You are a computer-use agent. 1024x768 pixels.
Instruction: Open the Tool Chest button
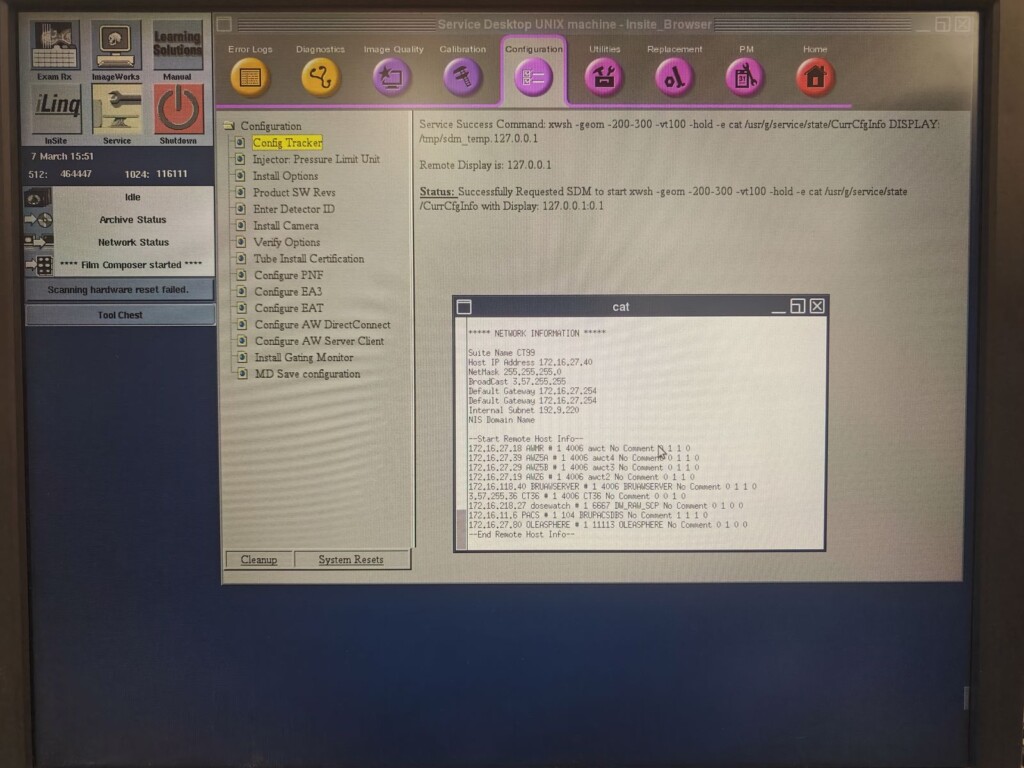click(x=119, y=315)
